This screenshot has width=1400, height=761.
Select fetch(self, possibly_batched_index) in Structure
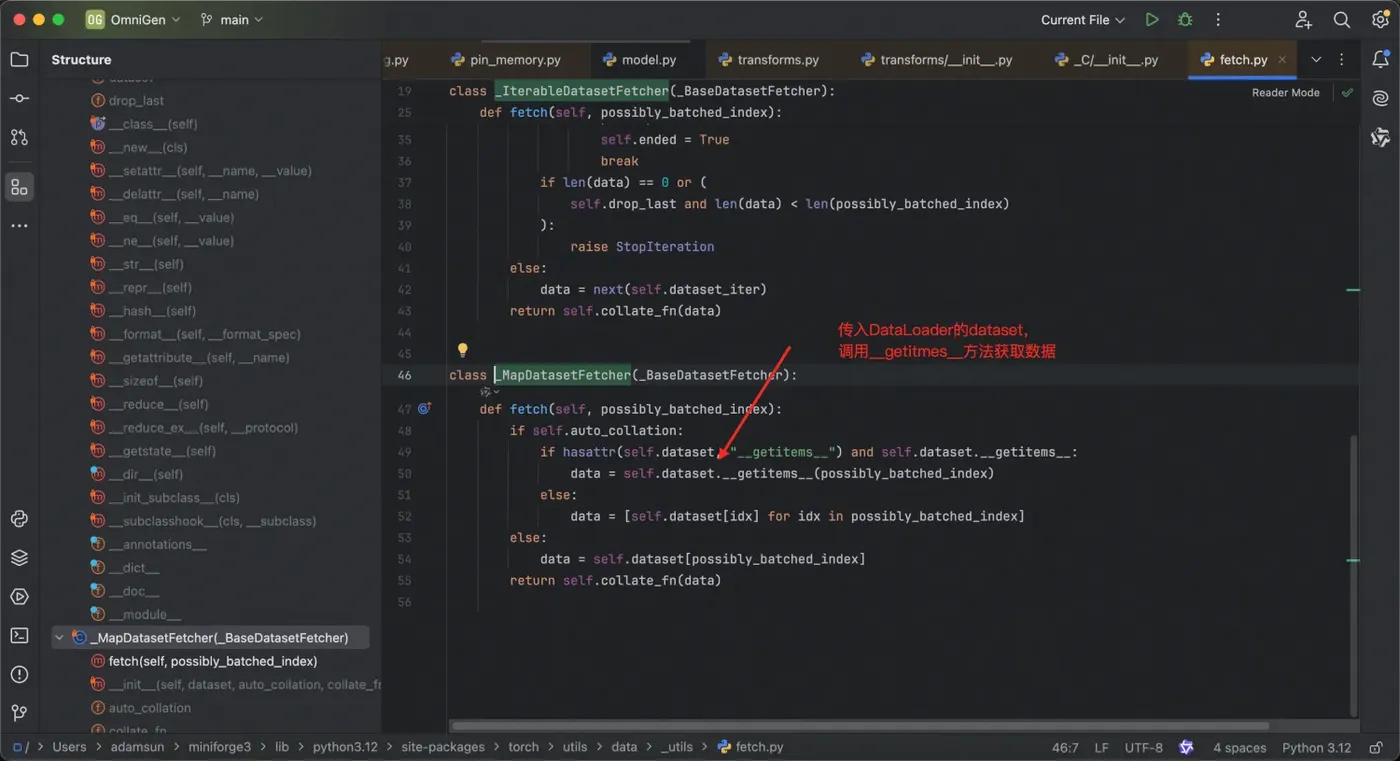point(213,661)
